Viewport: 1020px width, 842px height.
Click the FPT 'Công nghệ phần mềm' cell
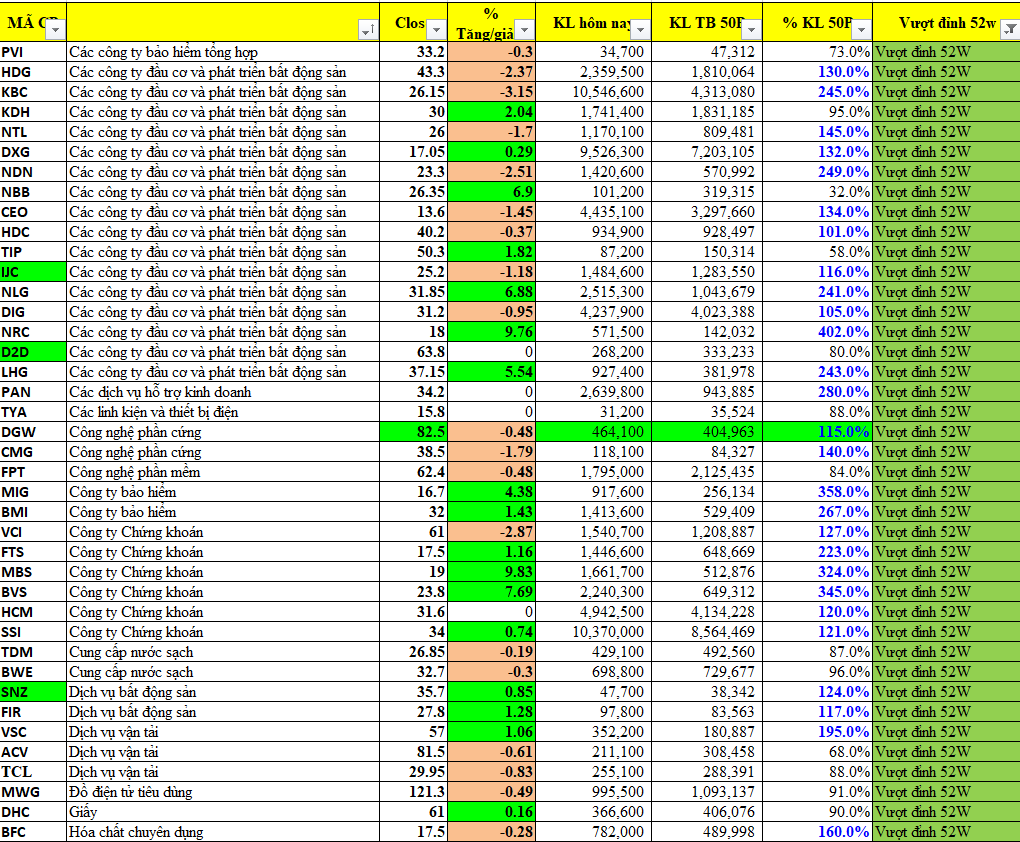[222, 472]
